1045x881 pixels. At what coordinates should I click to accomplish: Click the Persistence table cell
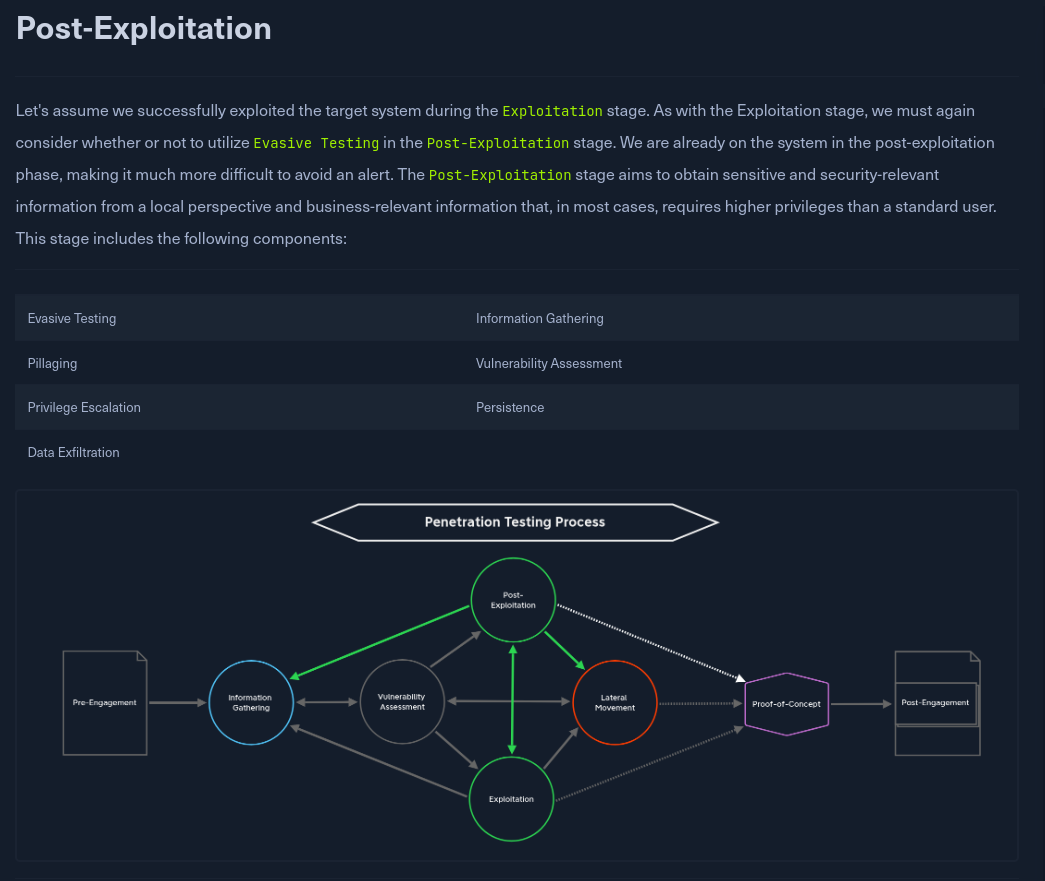click(510, 408)
